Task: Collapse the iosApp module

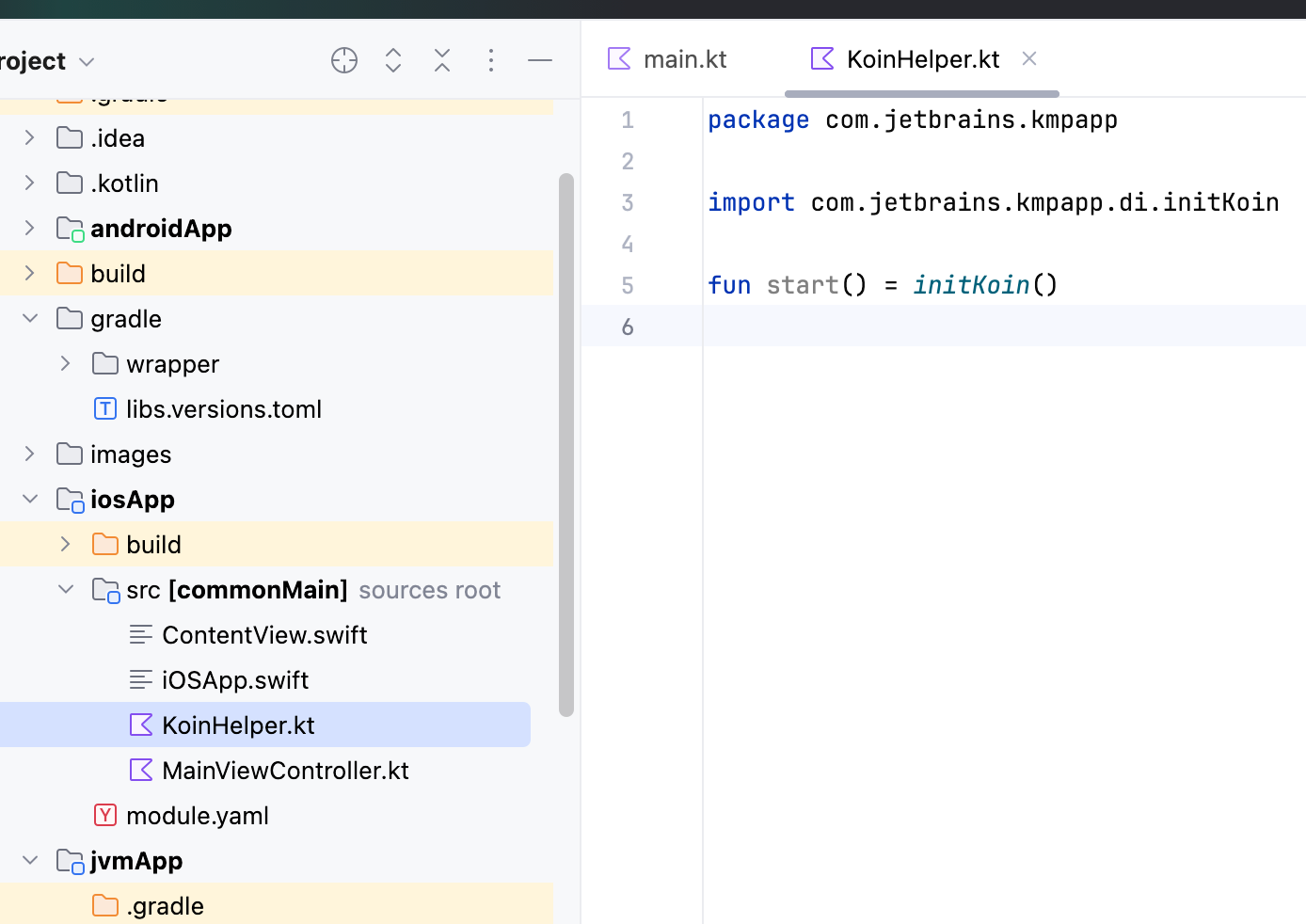Action: [30, 499]
